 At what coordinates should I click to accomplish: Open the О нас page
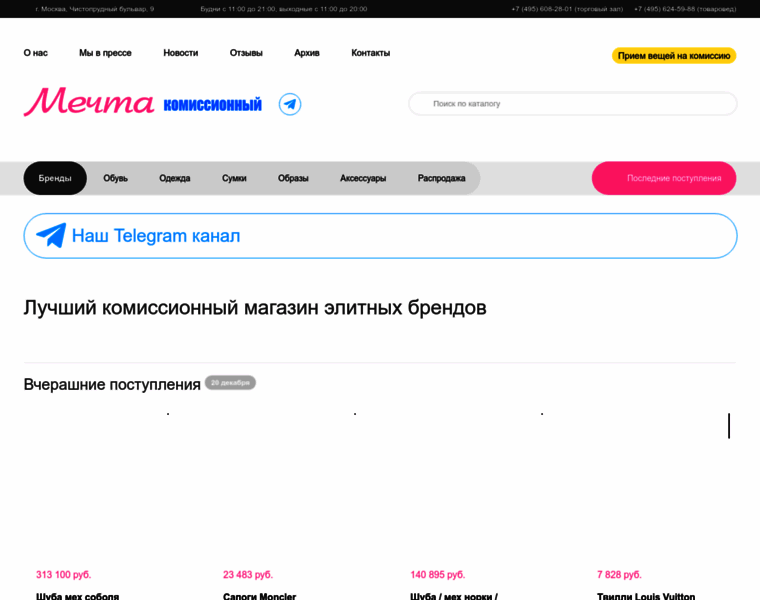coord(36,53)
